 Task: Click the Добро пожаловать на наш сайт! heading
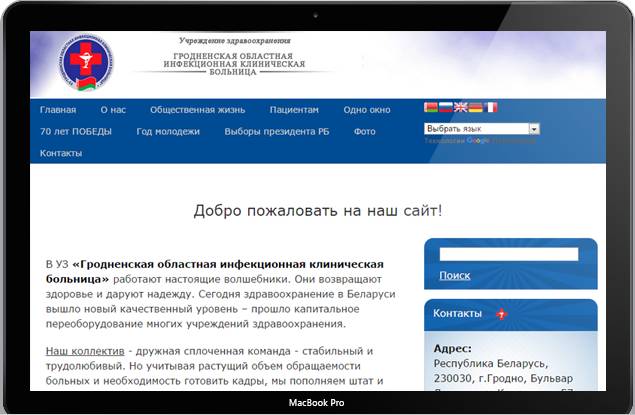(318, 211)
